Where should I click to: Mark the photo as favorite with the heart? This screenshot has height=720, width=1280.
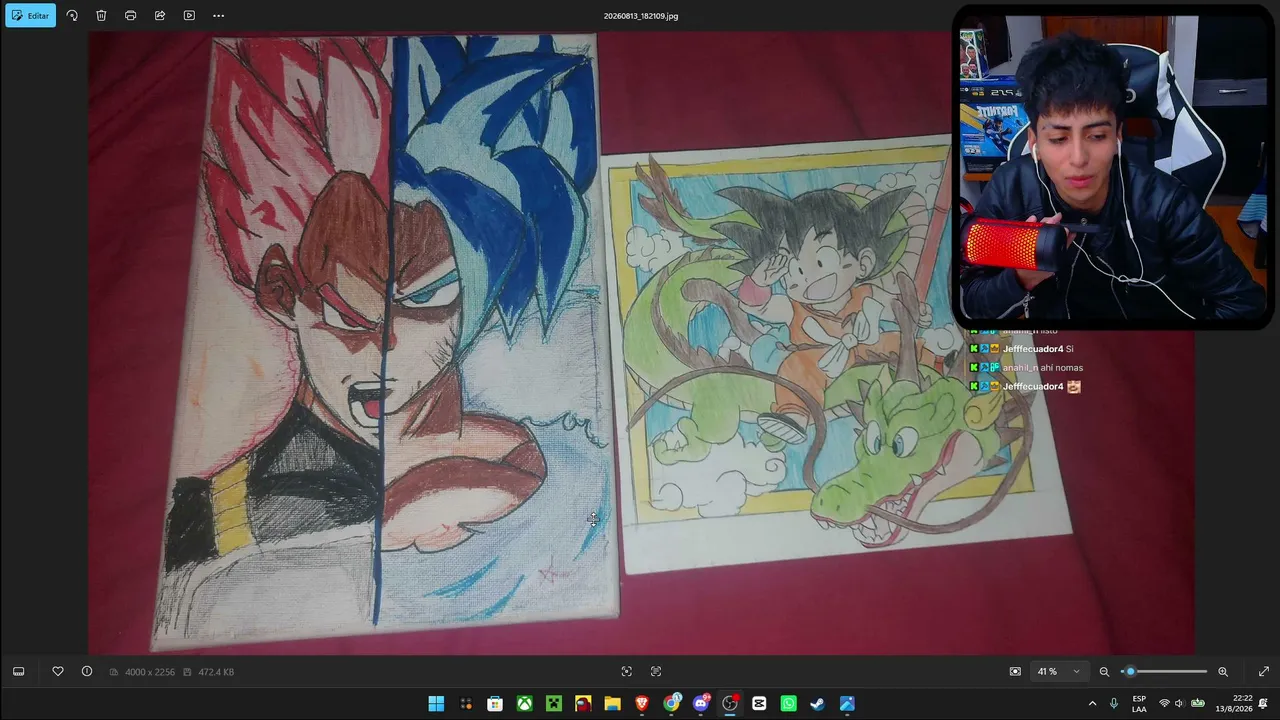(x=58, y=672)
